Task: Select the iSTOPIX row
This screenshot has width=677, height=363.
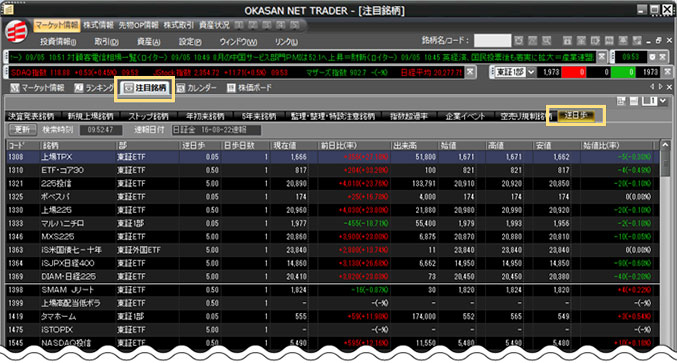Action: (333, 330)
